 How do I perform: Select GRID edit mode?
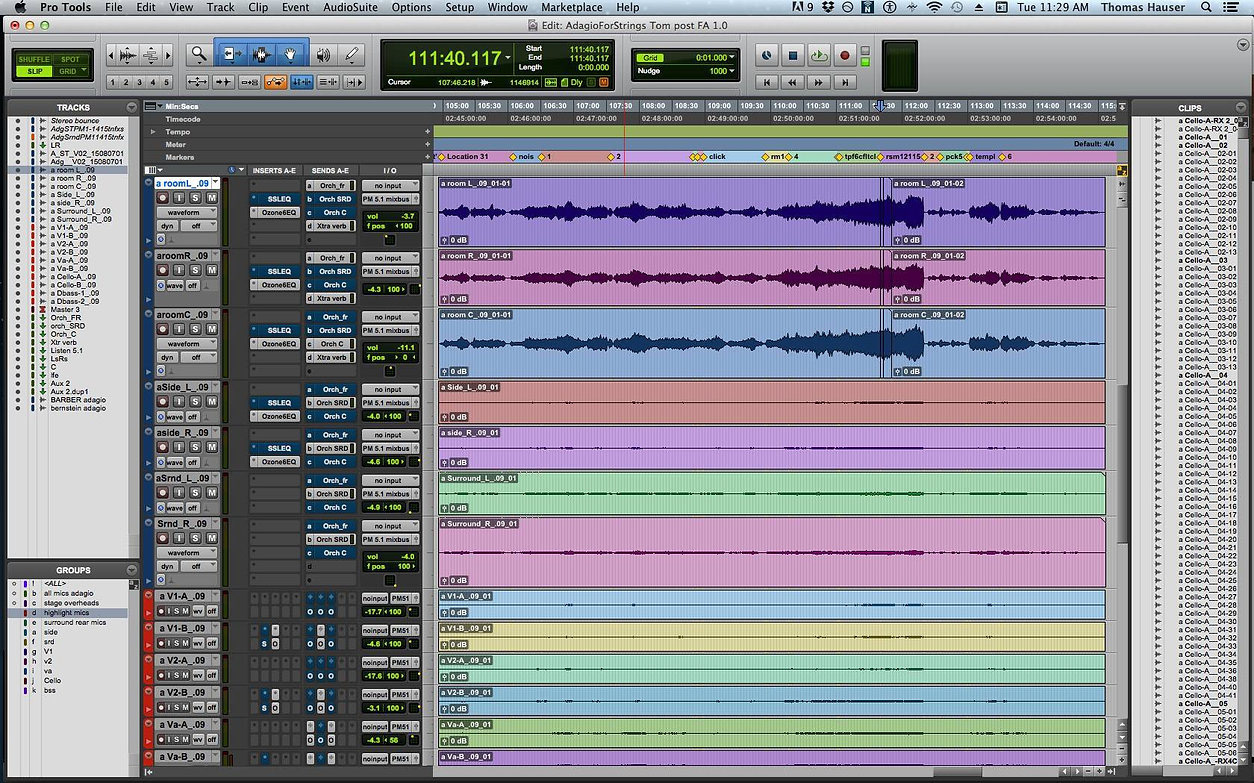point(69,71)
